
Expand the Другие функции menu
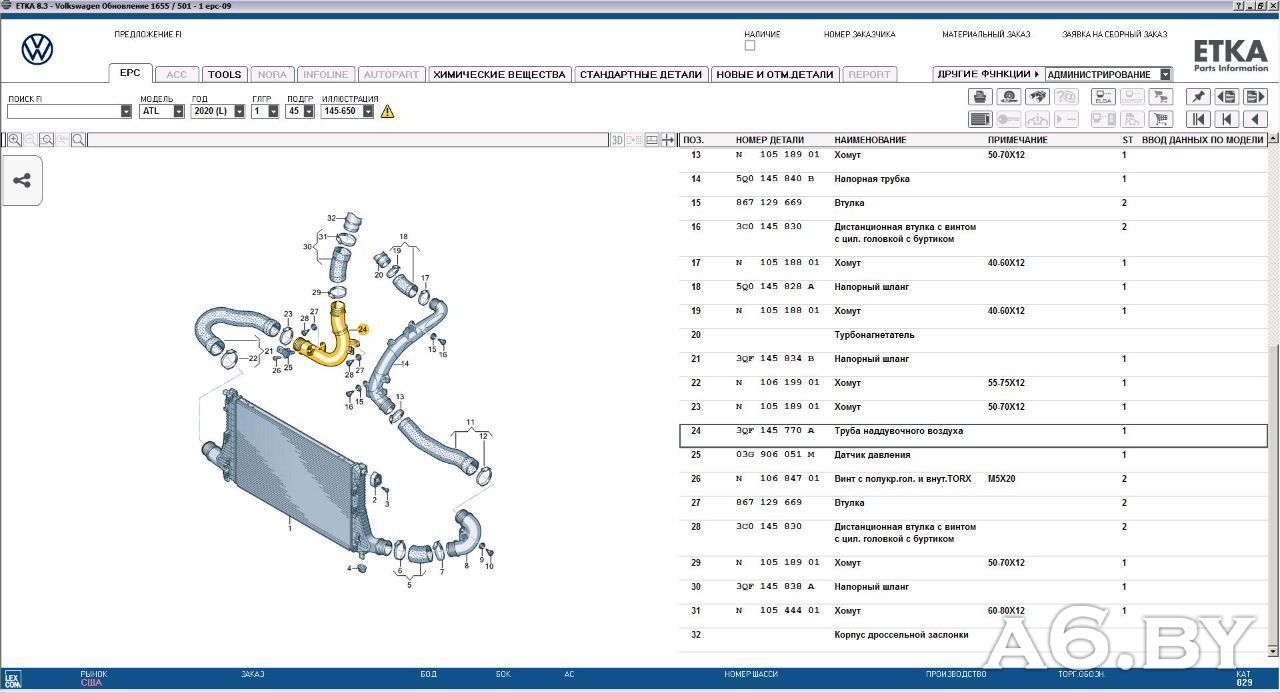[988, 74]
